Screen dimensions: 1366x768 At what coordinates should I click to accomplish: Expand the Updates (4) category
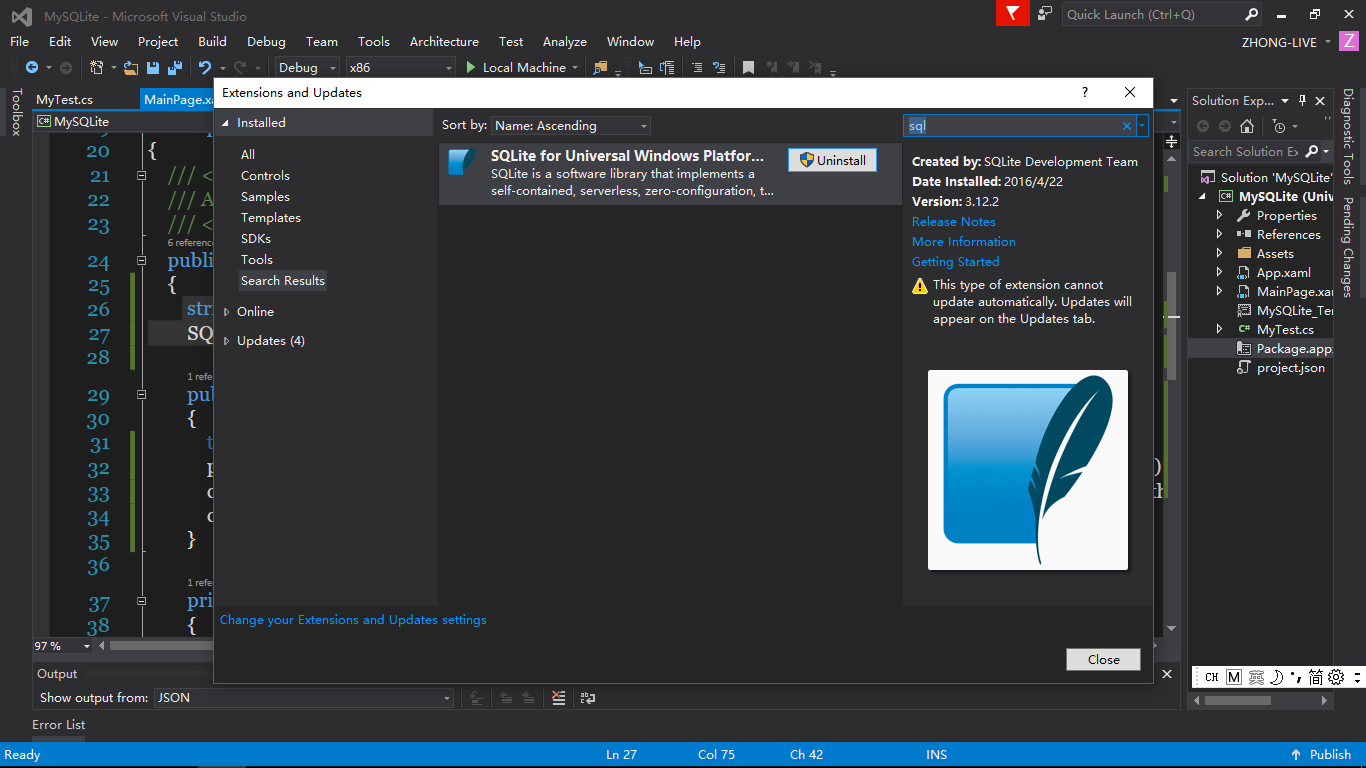coord(227,341)
